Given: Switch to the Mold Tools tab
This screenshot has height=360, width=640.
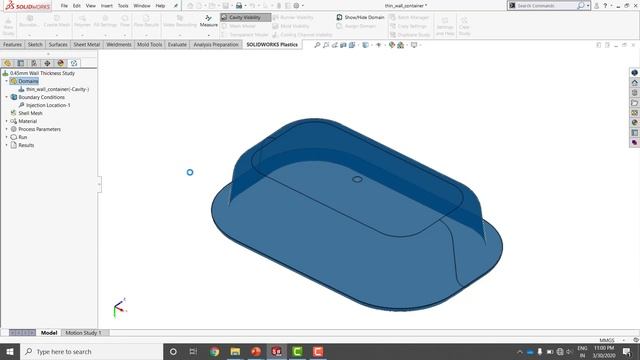Looking at the screenshot, I should [149, 44].
